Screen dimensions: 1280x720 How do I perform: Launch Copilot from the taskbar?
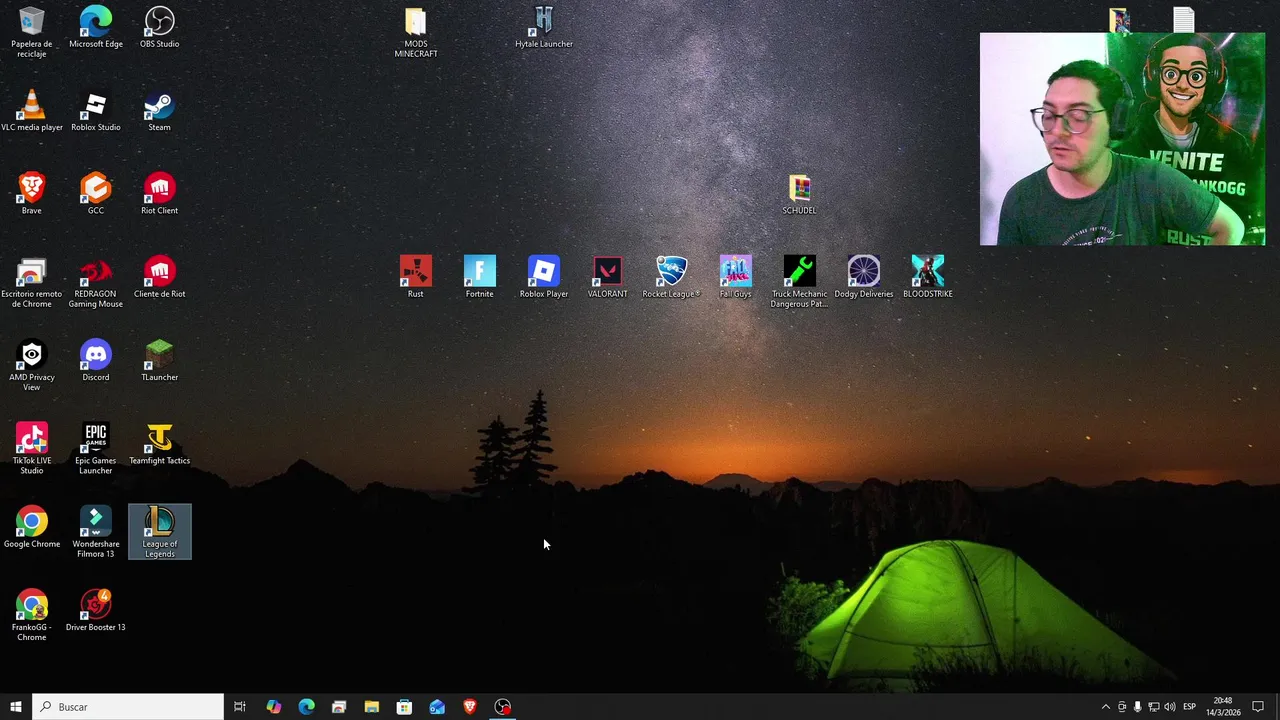(273, 707)
